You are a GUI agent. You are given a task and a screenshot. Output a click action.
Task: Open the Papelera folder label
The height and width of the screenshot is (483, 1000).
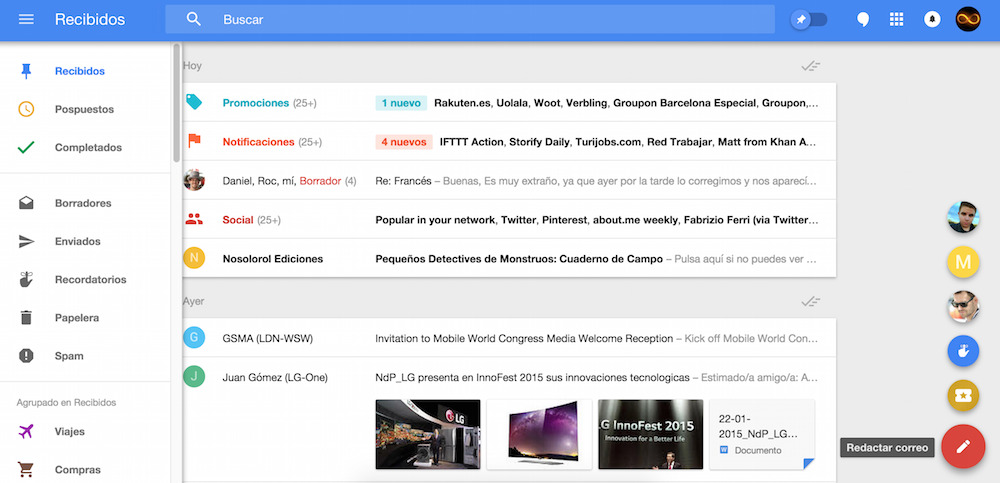(77, 318)
